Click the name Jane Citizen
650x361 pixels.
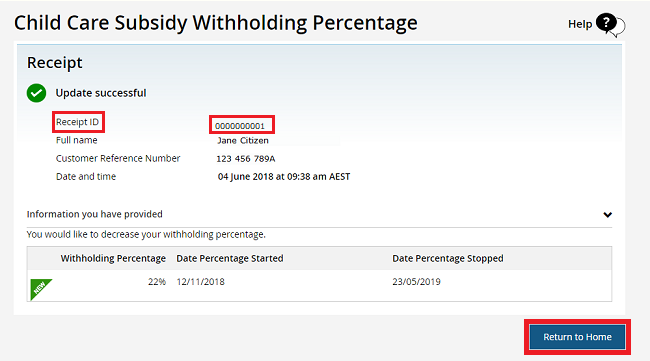pos(243,141)
